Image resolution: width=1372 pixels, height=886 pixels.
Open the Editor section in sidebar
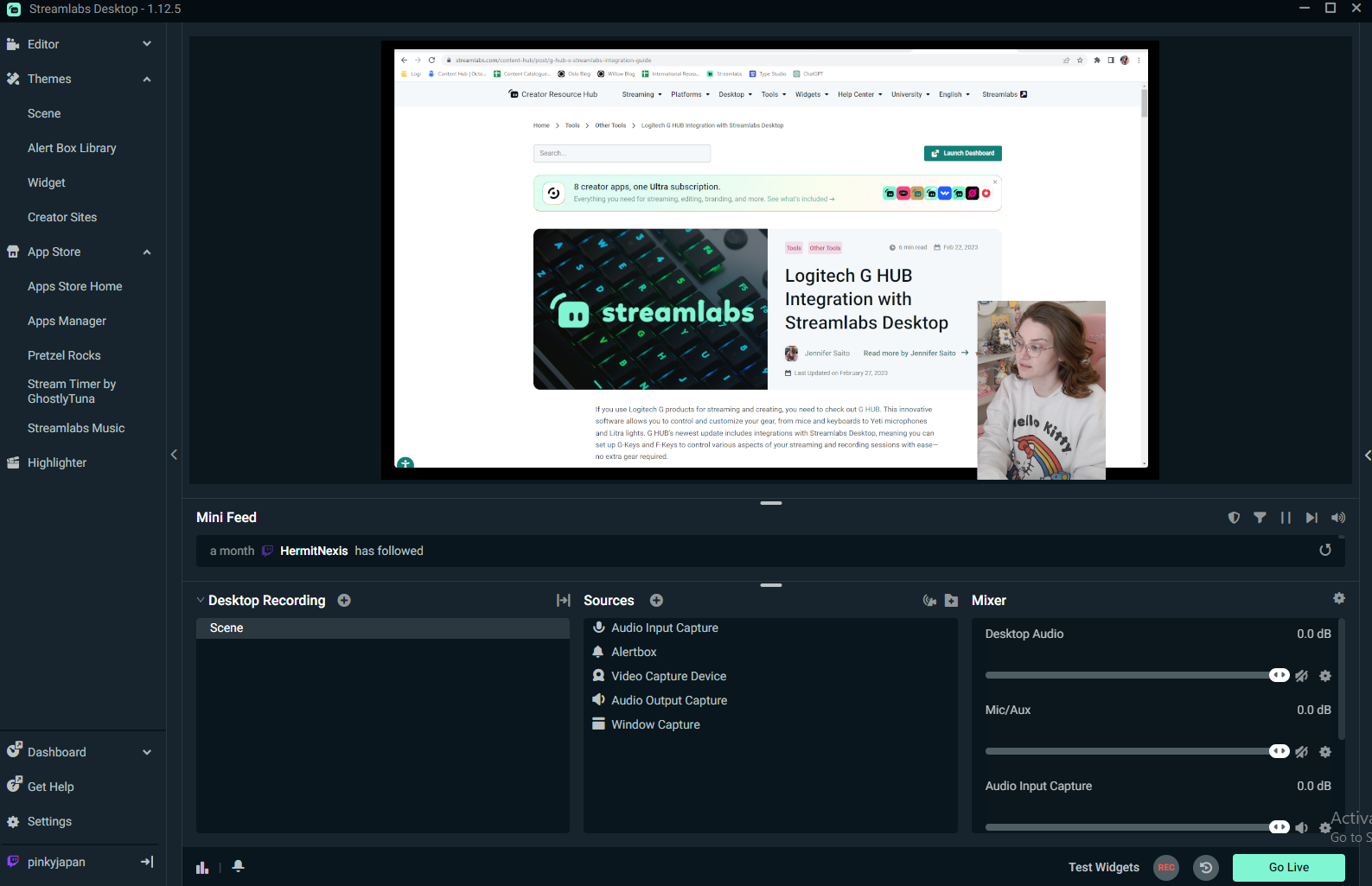pos(43,44)
